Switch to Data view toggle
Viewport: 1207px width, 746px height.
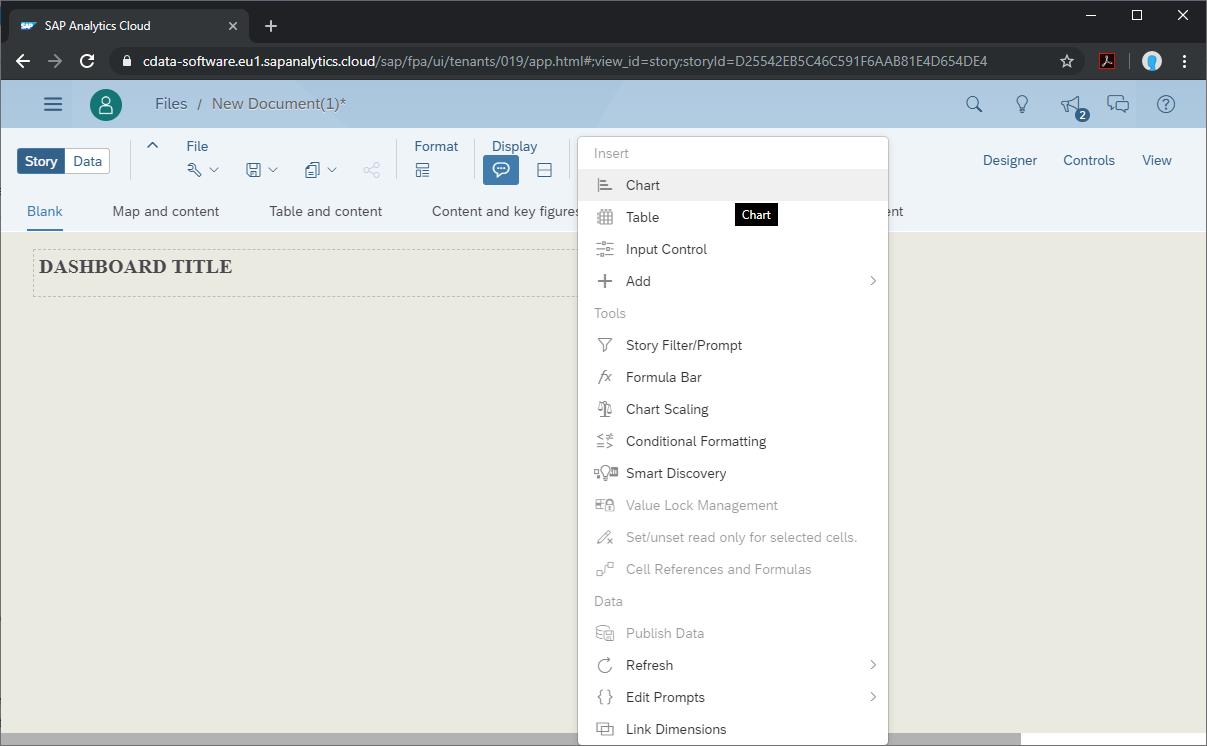pos(87,161)
